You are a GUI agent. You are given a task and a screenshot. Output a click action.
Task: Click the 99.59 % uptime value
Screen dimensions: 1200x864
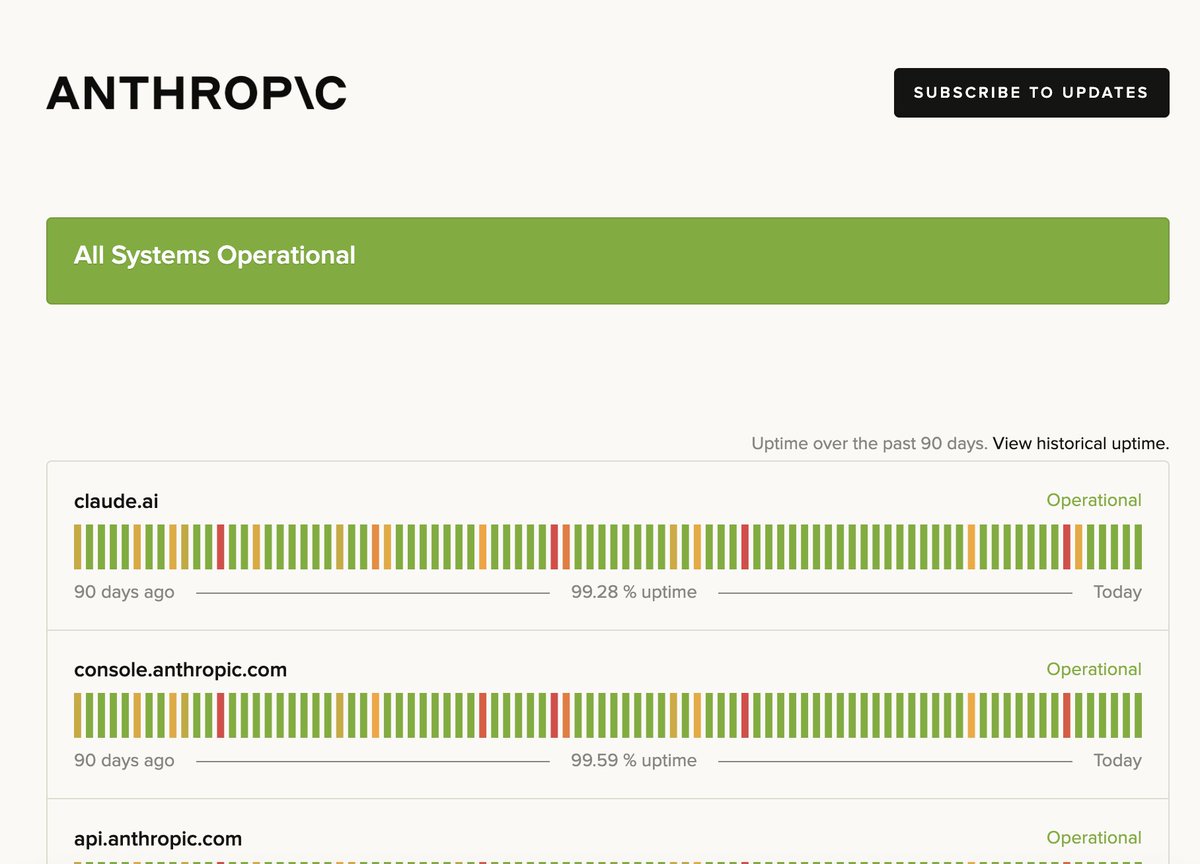click(634, 761)
